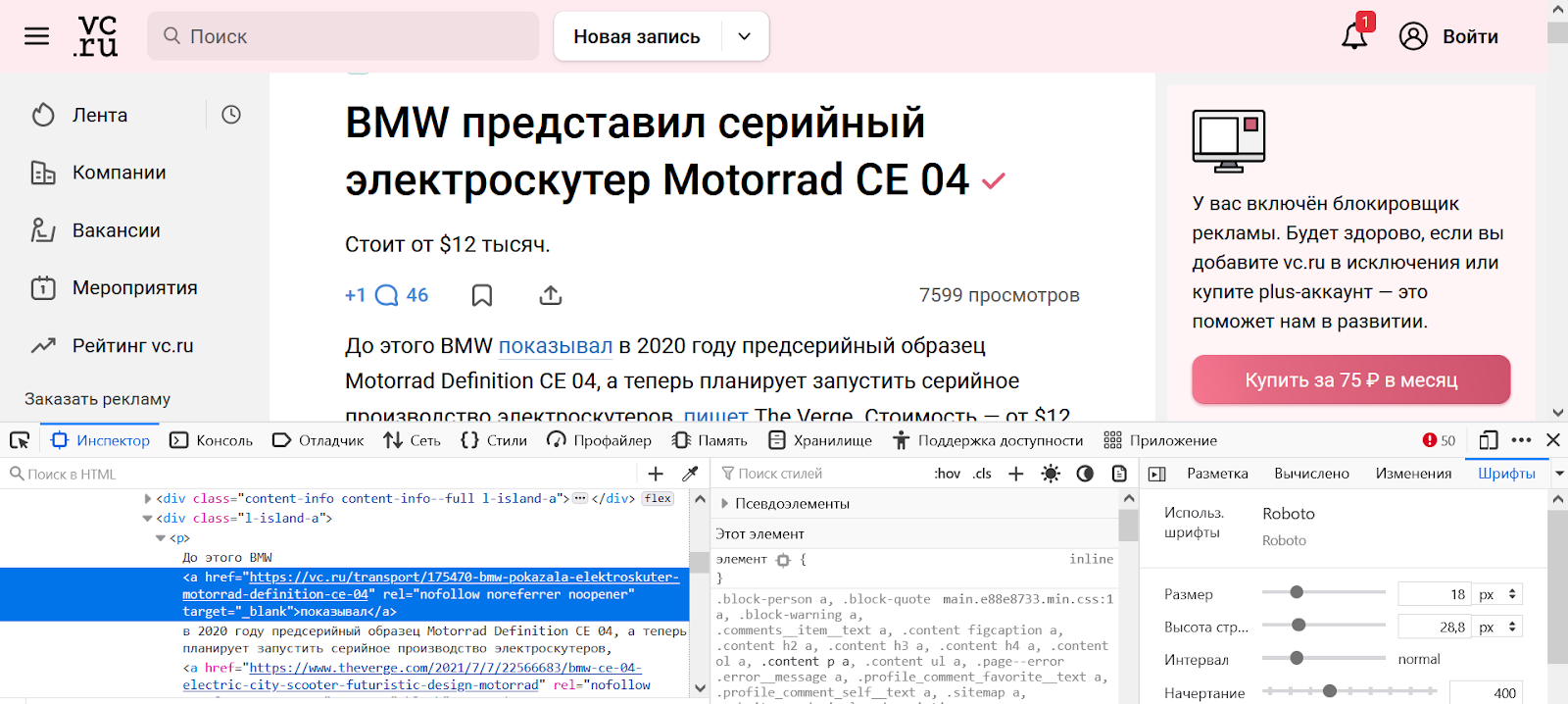Viewport: 1568px width, 704px height.
Task: Follow the 'показывал' link in article
Action: [556, 346]
